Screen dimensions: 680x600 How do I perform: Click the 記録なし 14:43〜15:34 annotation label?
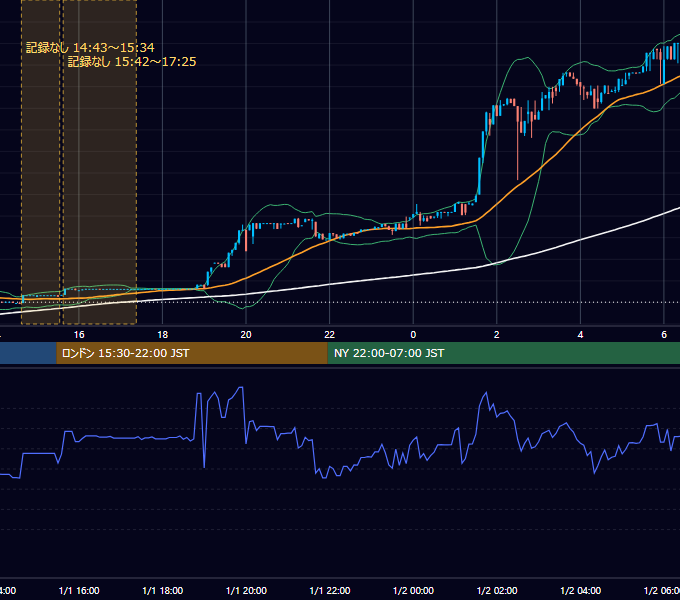[x=90, y=48]
